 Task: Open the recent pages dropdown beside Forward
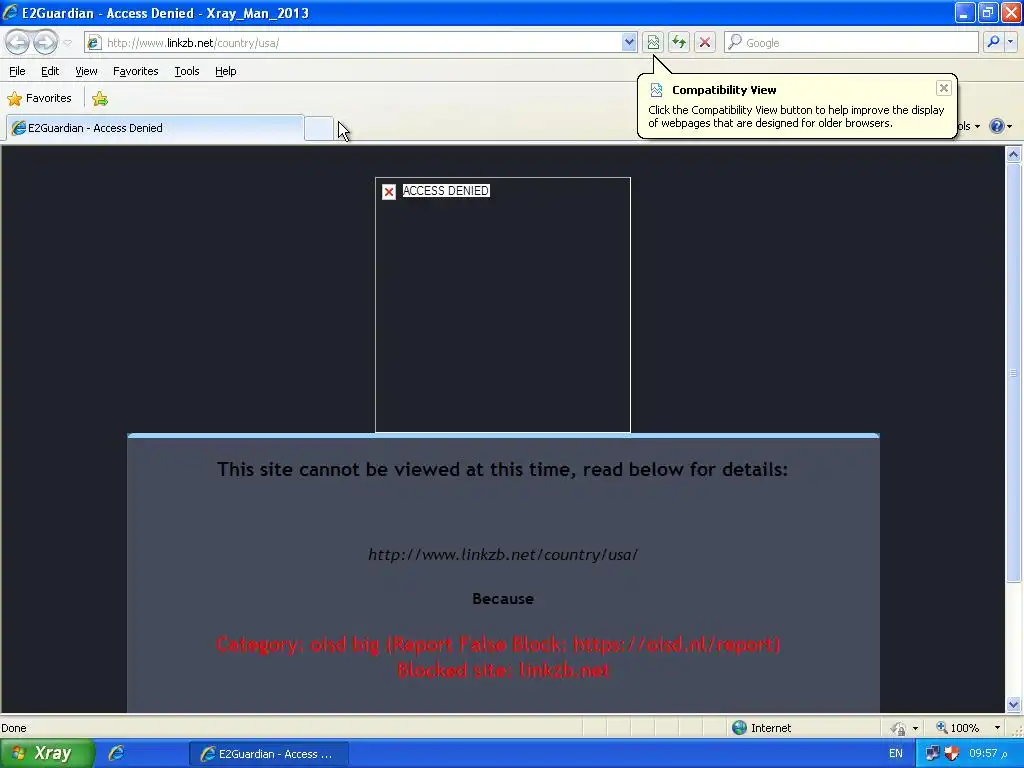(x=67, y=43)
